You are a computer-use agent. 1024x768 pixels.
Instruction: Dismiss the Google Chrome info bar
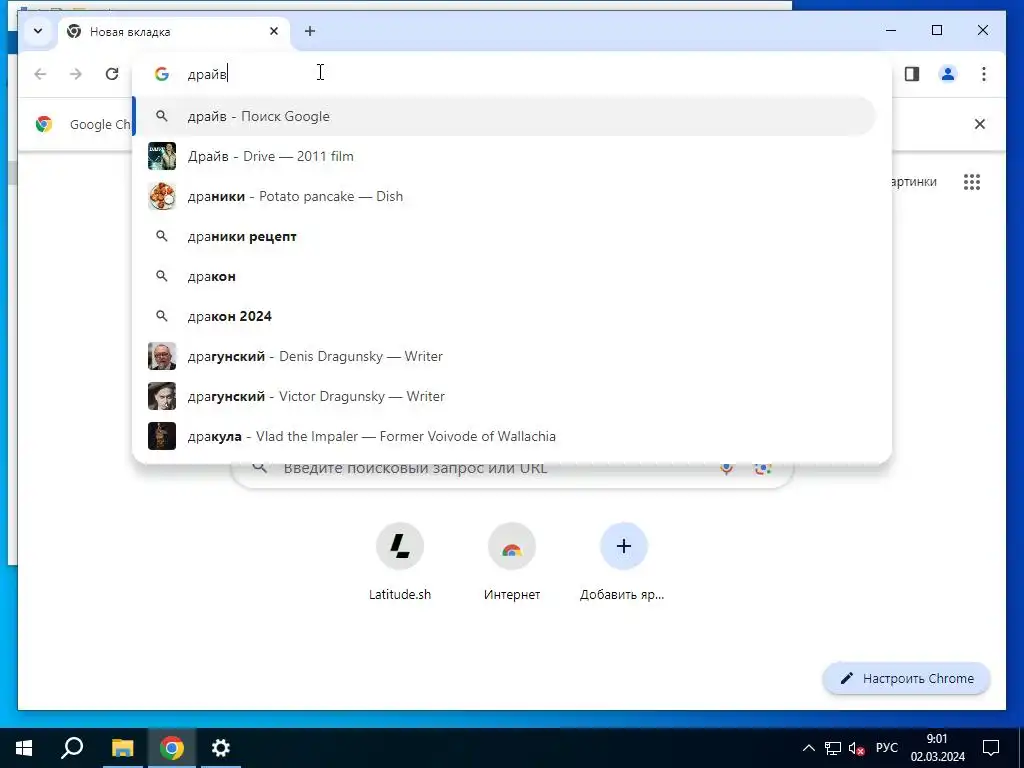coord(980,124)
